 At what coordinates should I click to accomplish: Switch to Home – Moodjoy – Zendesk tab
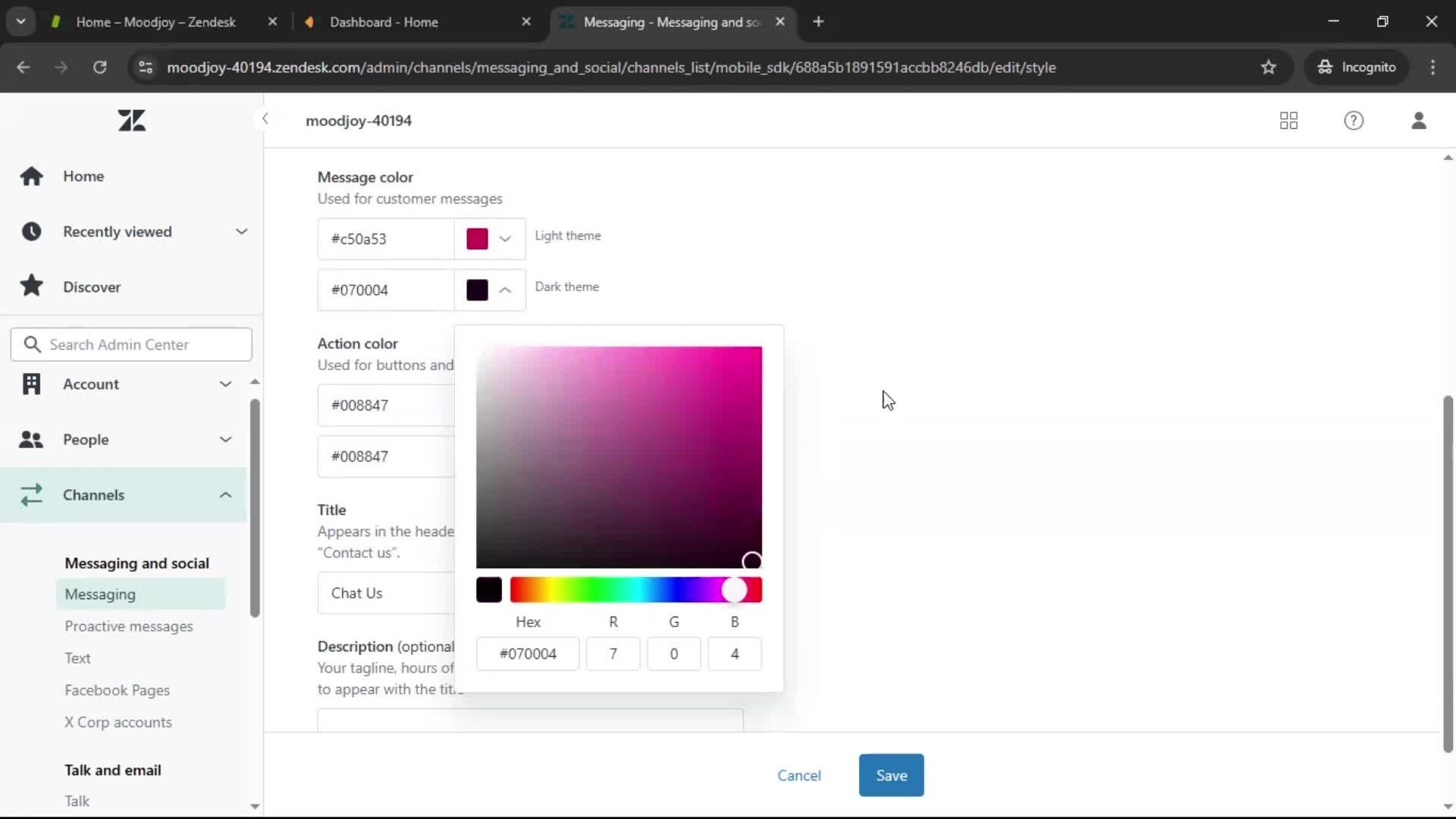pyautogui.click(x=155, y=22)
